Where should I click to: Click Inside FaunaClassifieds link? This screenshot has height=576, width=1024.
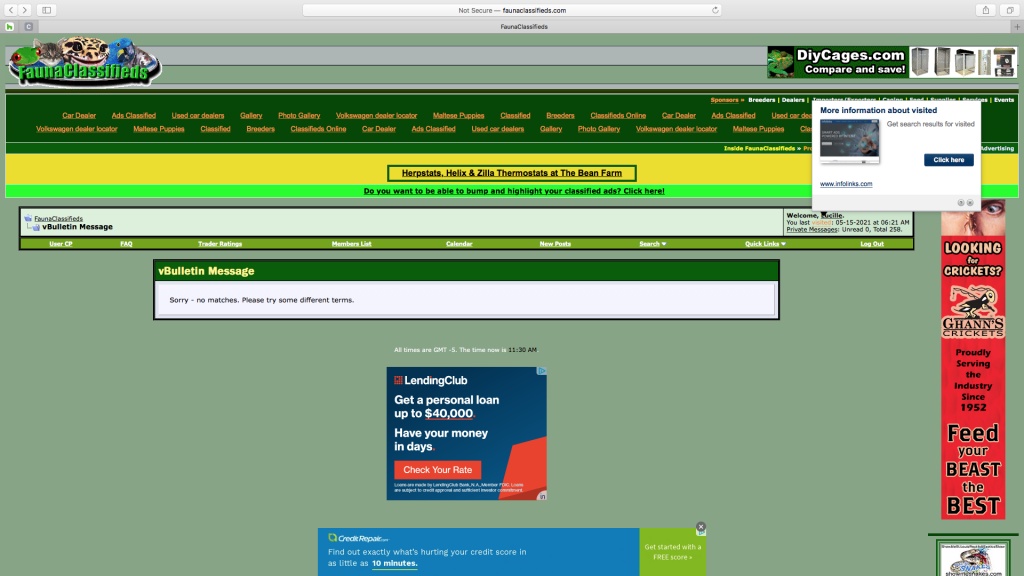point(759,148)
